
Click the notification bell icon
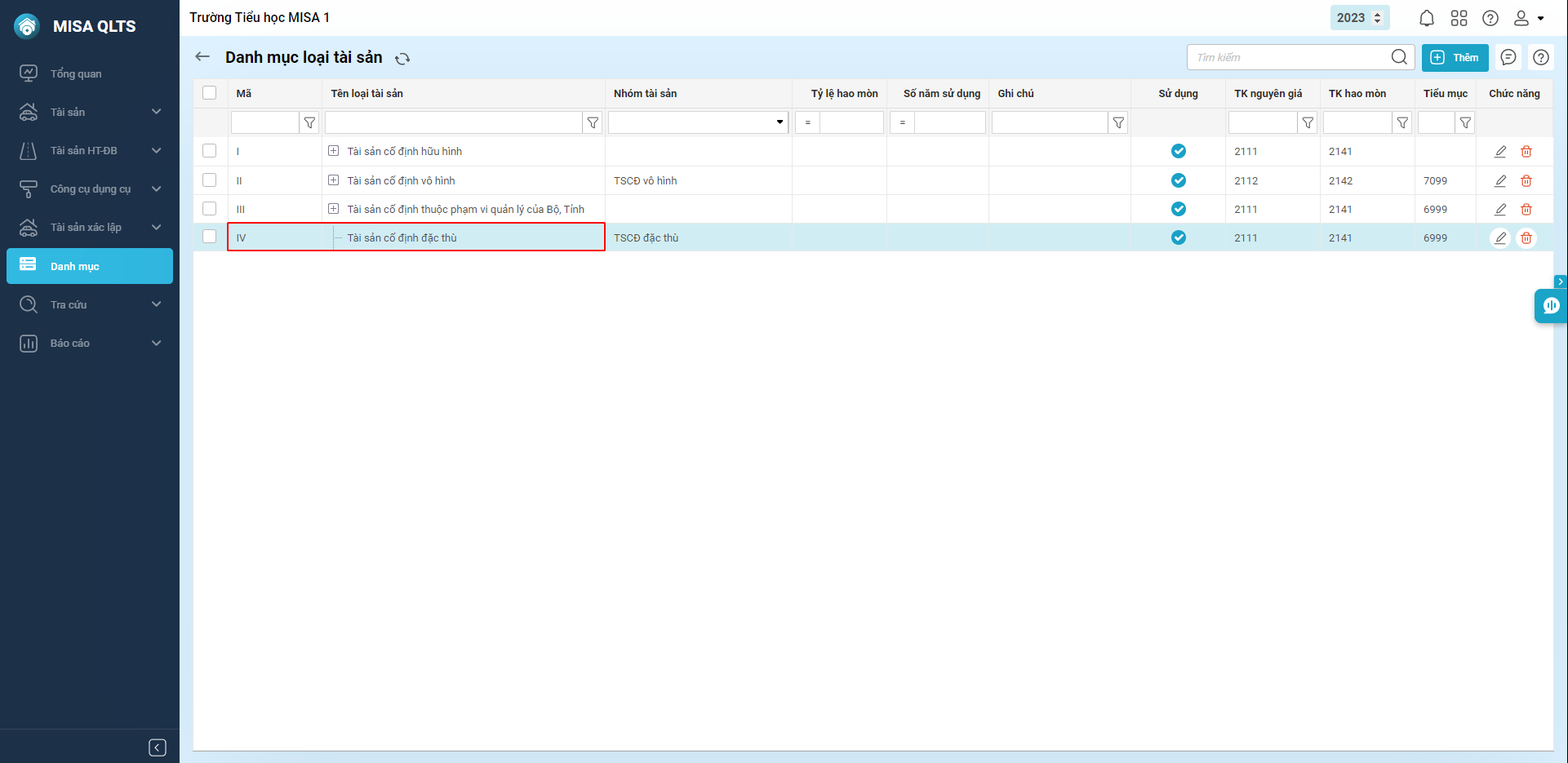1426,18
